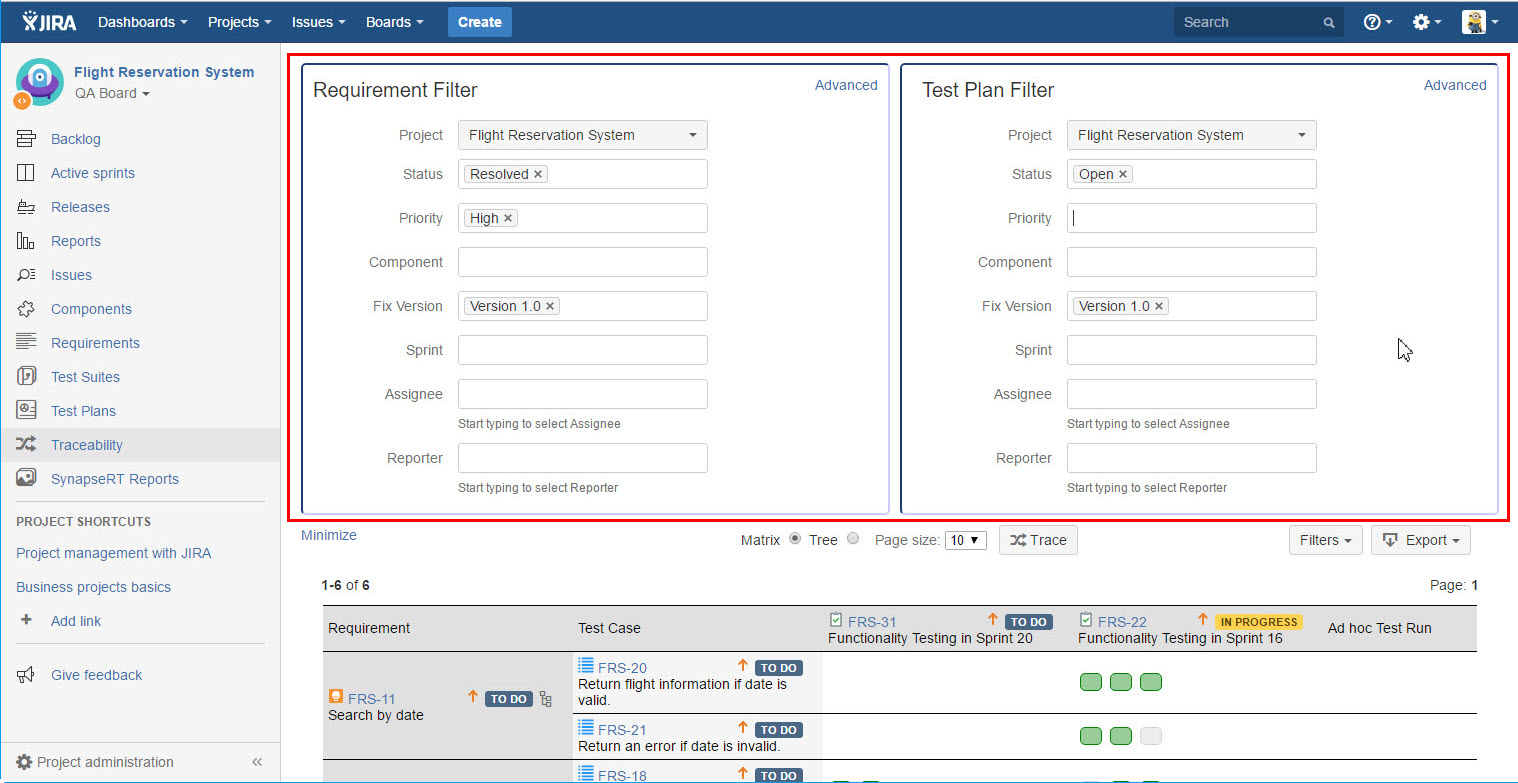Screen dimensions: 1518x783
Task: Remove the High priority tag
Action: [508, 218]
